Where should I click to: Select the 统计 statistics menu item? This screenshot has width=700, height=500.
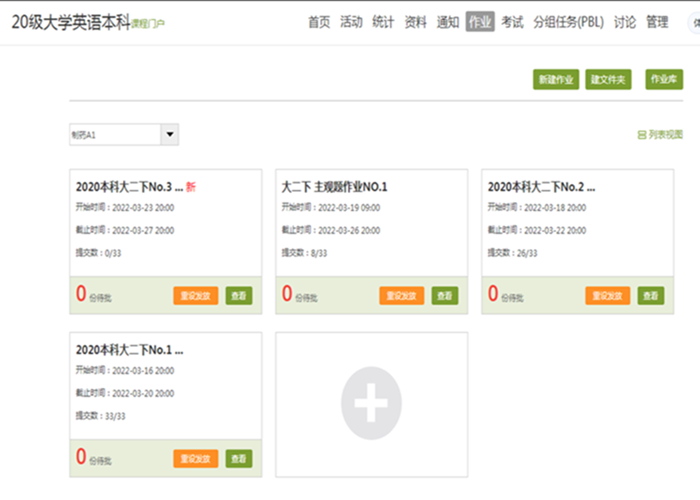(383, 22)
